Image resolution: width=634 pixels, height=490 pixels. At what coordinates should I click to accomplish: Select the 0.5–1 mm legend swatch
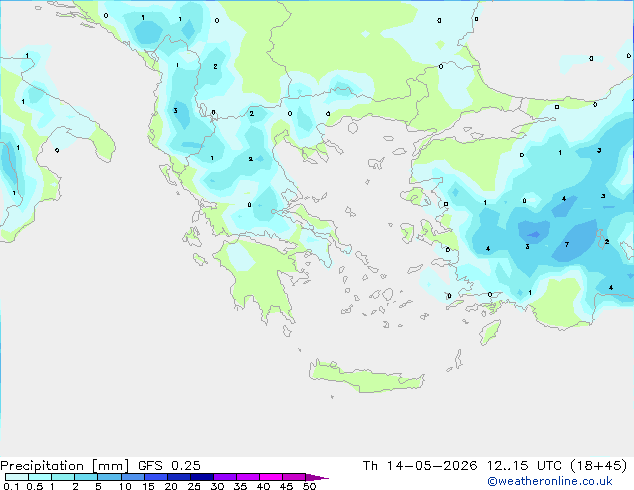coord(40,477)
